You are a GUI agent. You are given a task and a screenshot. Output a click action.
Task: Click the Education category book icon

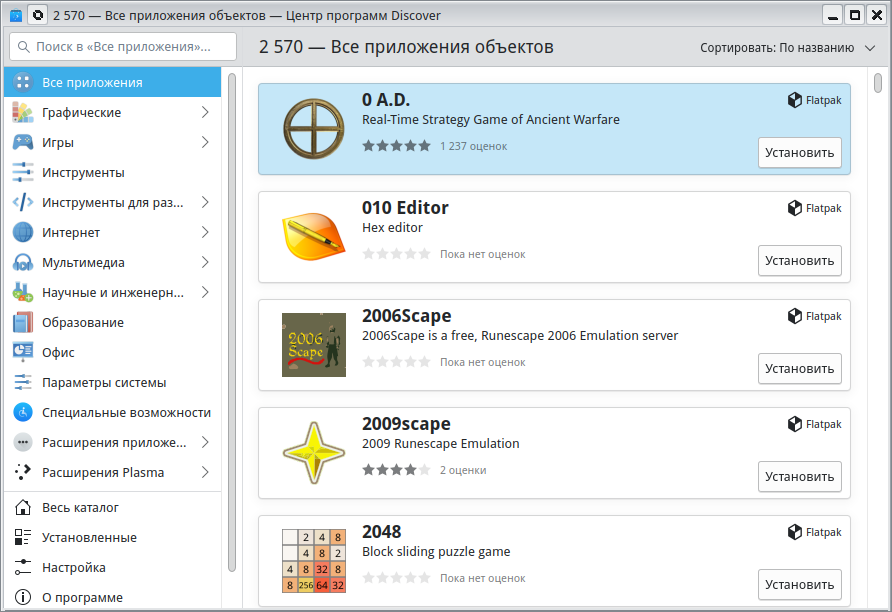23,323
